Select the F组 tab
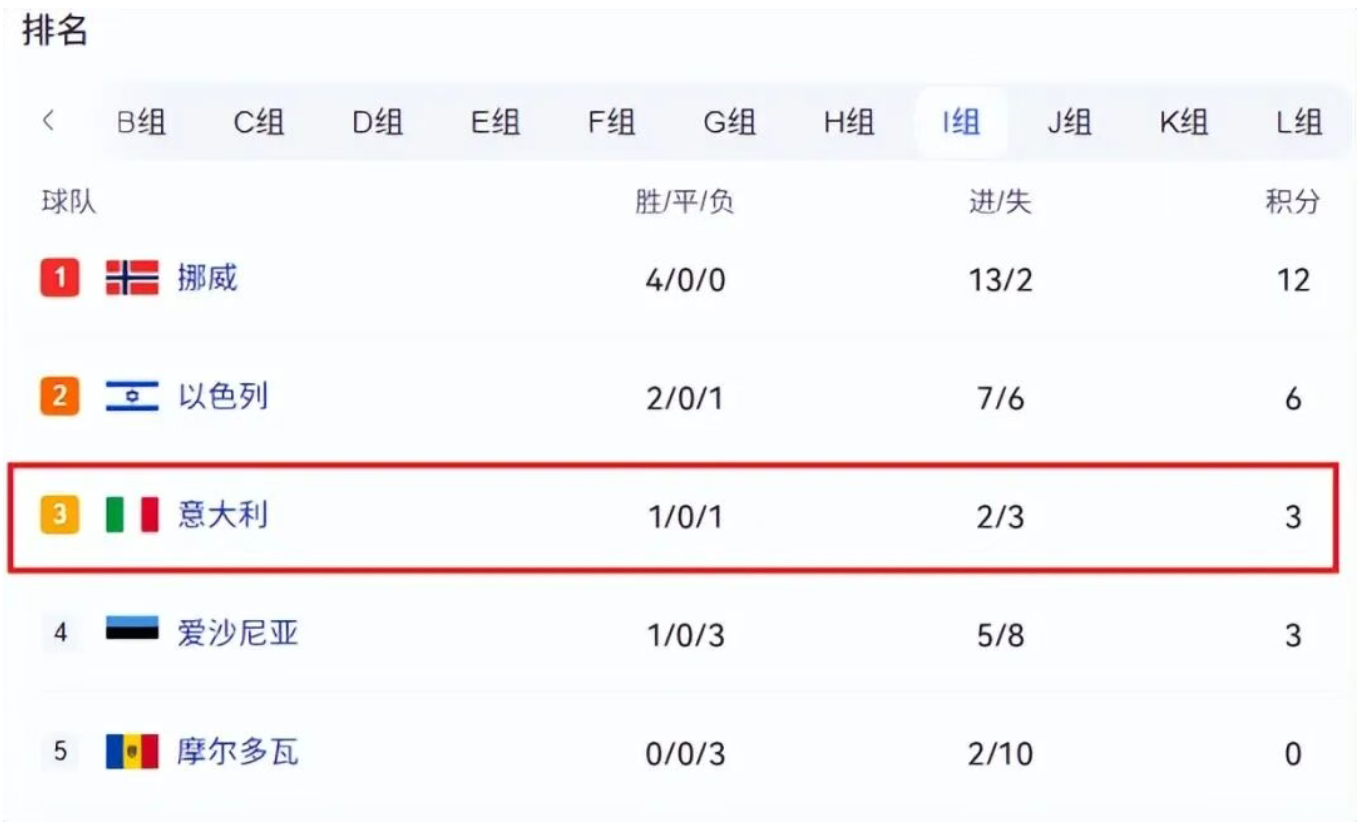Screen dimensions: 1360x826 pos(611,122)
